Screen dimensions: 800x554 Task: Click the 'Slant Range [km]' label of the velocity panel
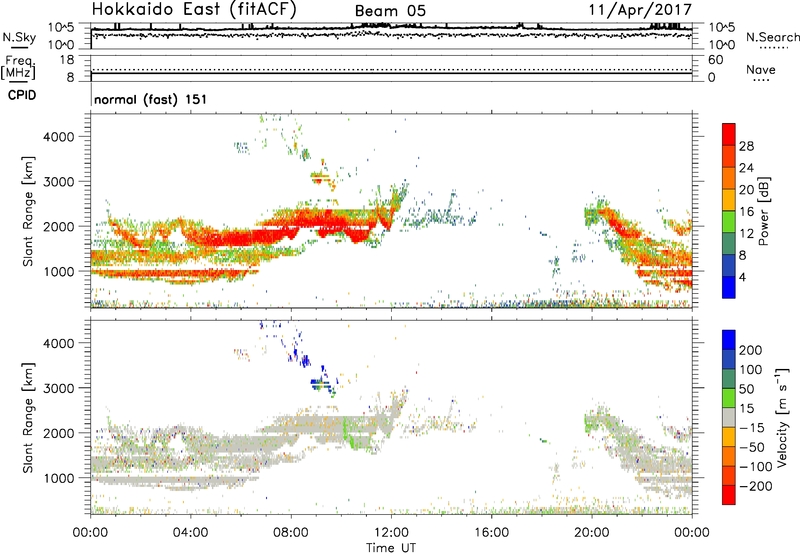[x=28, y=418]
